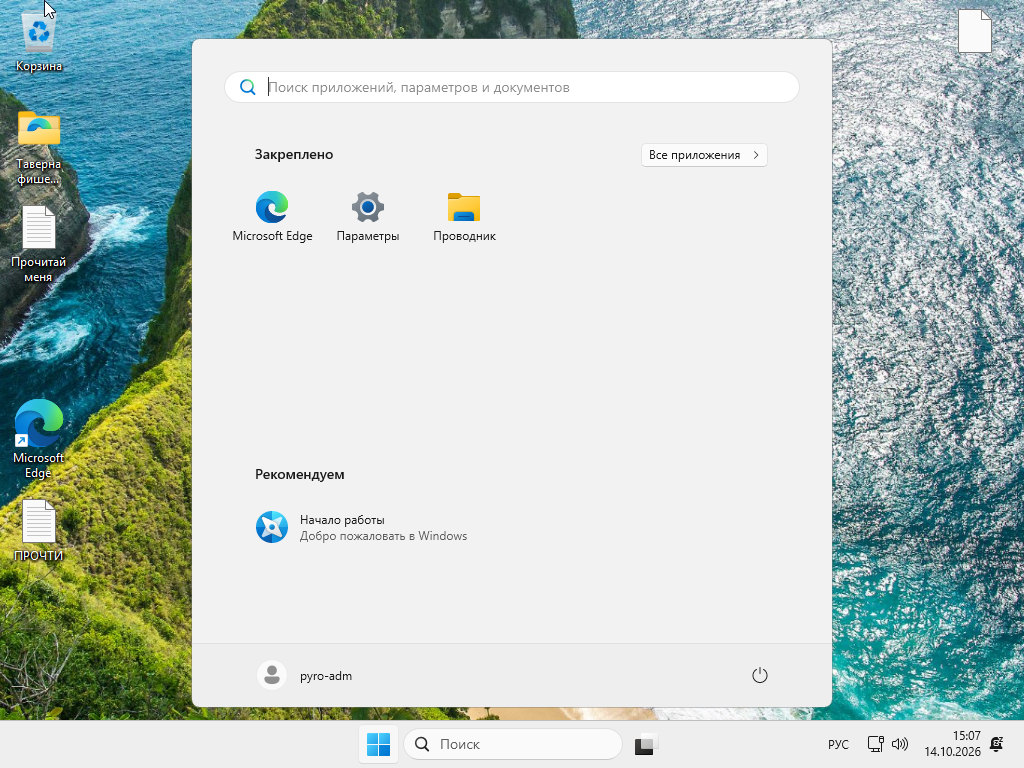1024x768 pixels.
Task: Select the ПРОЧТИ desktop file
Action: pyautogui.click(x=39, y=530)
